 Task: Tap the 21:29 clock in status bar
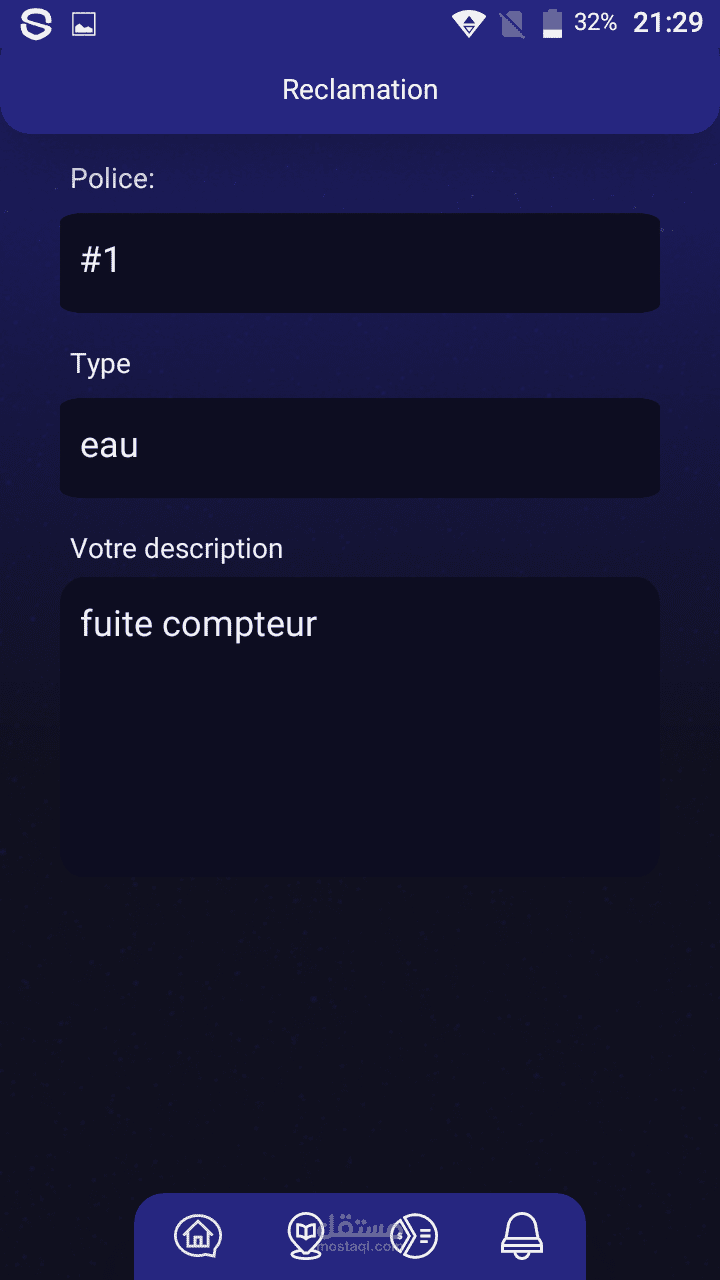tap(668, 23)
